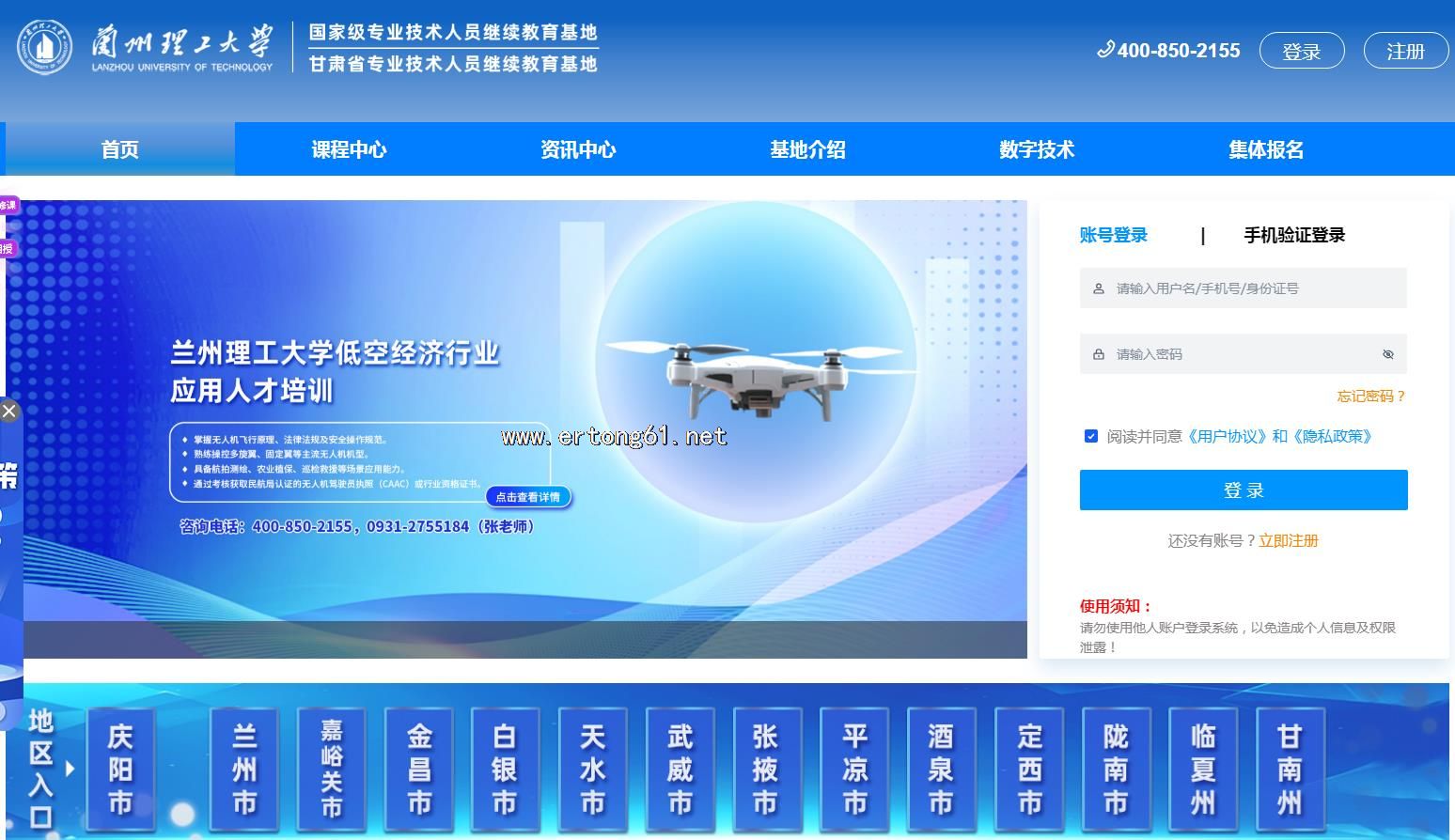Check the user agreement checkbox

[x=1090, y=436]
